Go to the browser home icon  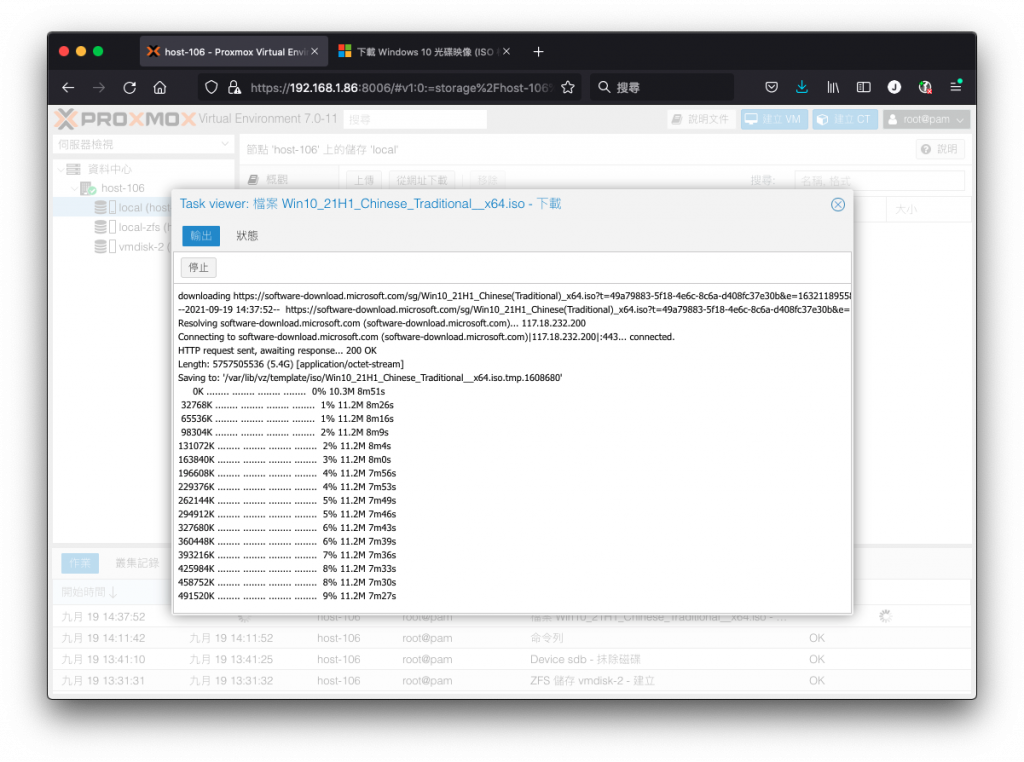coord(160,87)
